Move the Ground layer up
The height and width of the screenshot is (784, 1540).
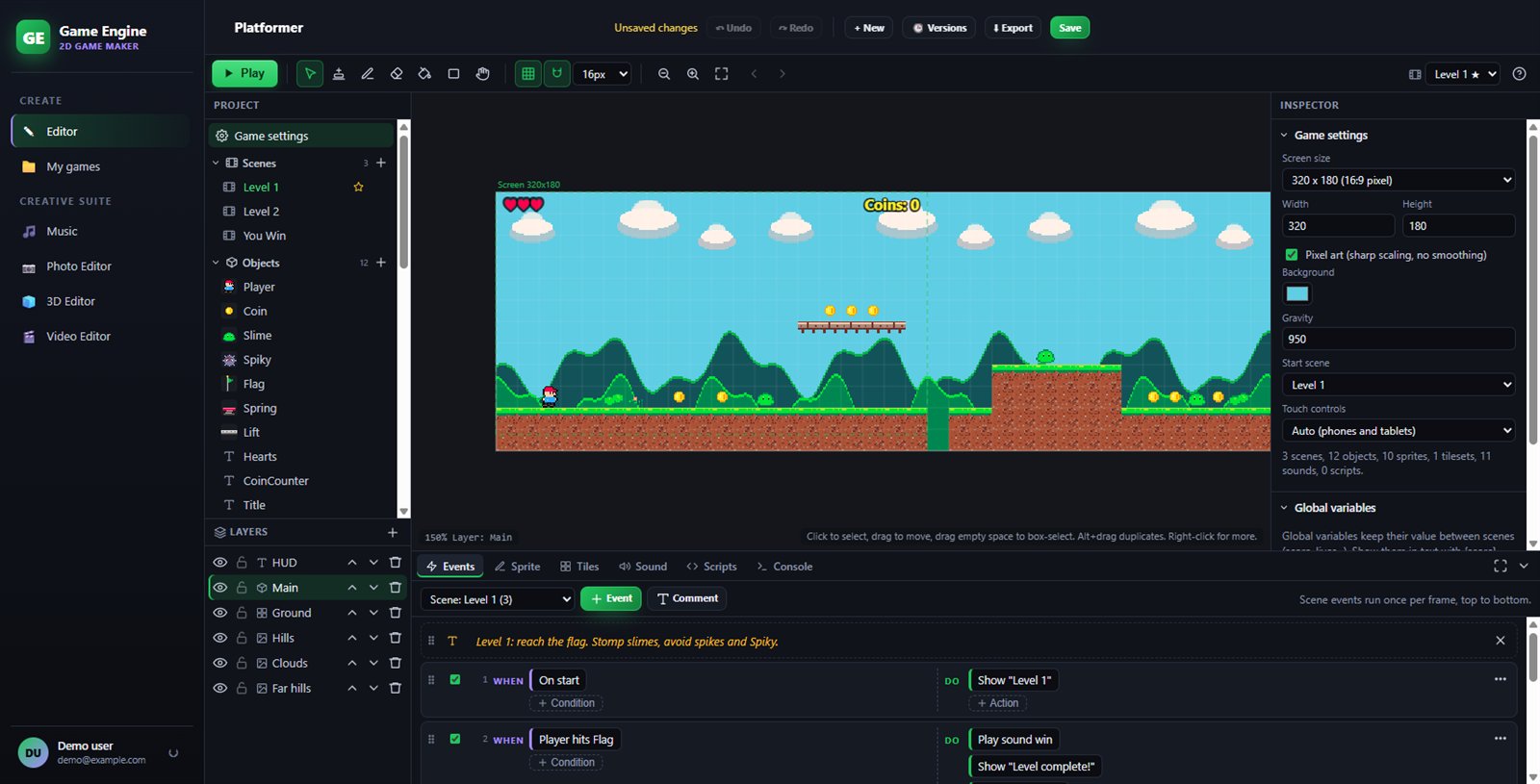pos(352,613)
